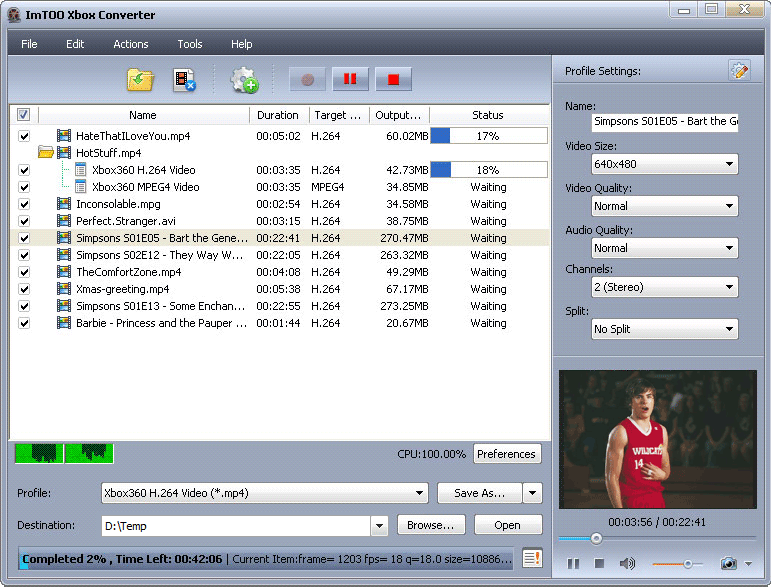Click the edit profile settings pencil icon
Image resolution: width=771 pixels, height=587 pixels.
739,70
